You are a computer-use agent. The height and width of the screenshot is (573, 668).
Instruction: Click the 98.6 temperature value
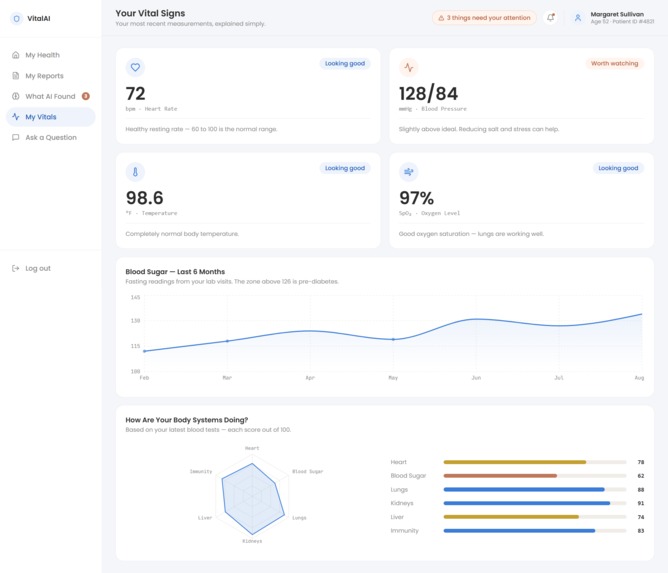[x=144, y=198]
